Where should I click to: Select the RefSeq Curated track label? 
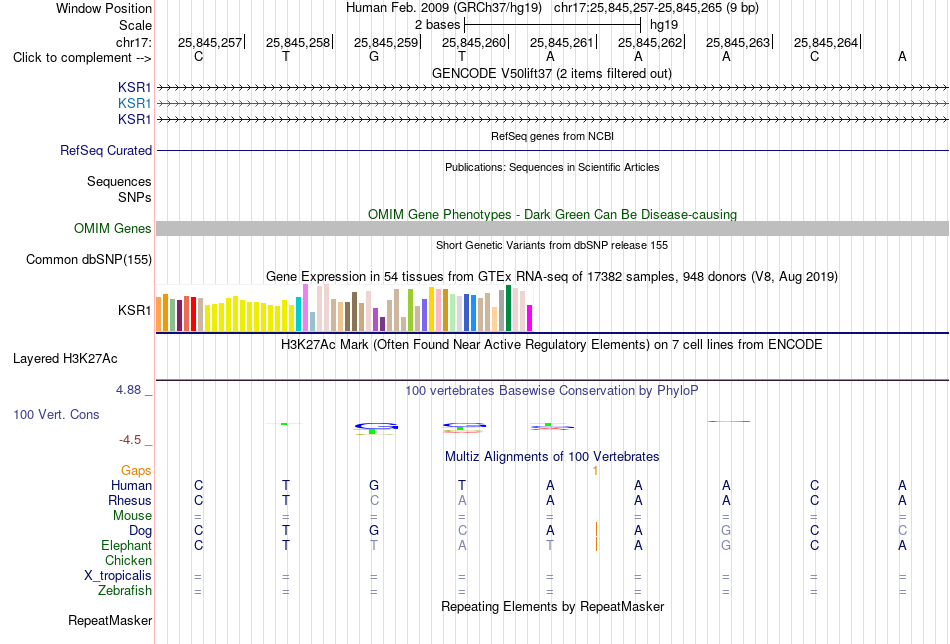[x=106, y=150]
